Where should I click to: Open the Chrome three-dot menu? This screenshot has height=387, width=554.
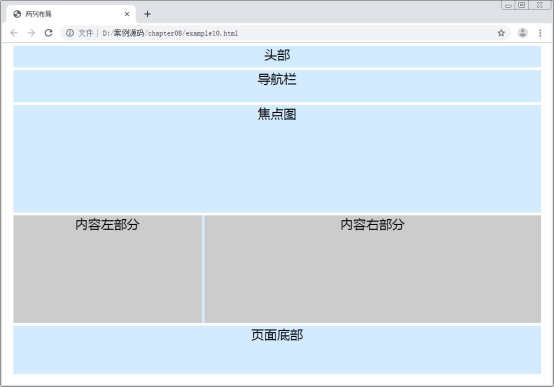pyautogui.click(x=540, y=33)
